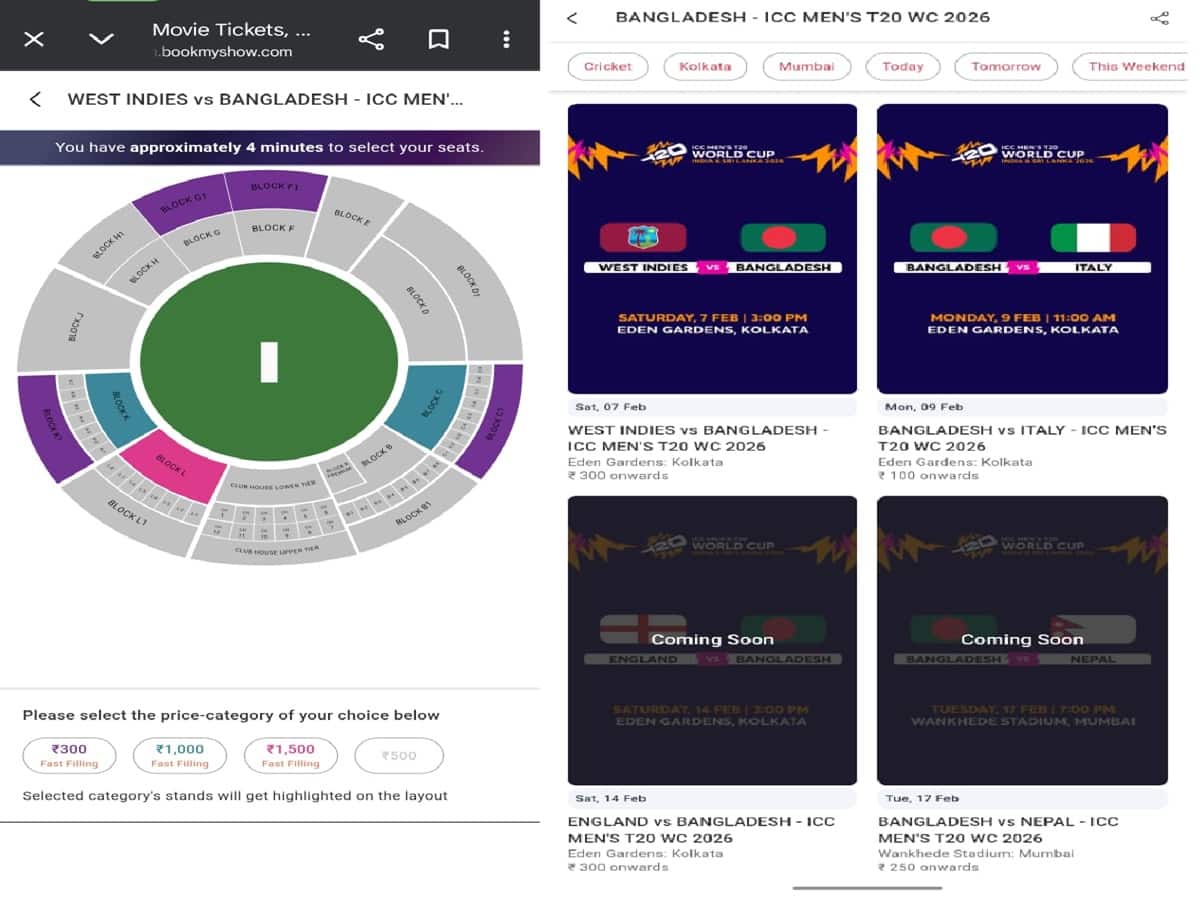Open Bangladesh vs Nepal event title

[x=998, y=829]
